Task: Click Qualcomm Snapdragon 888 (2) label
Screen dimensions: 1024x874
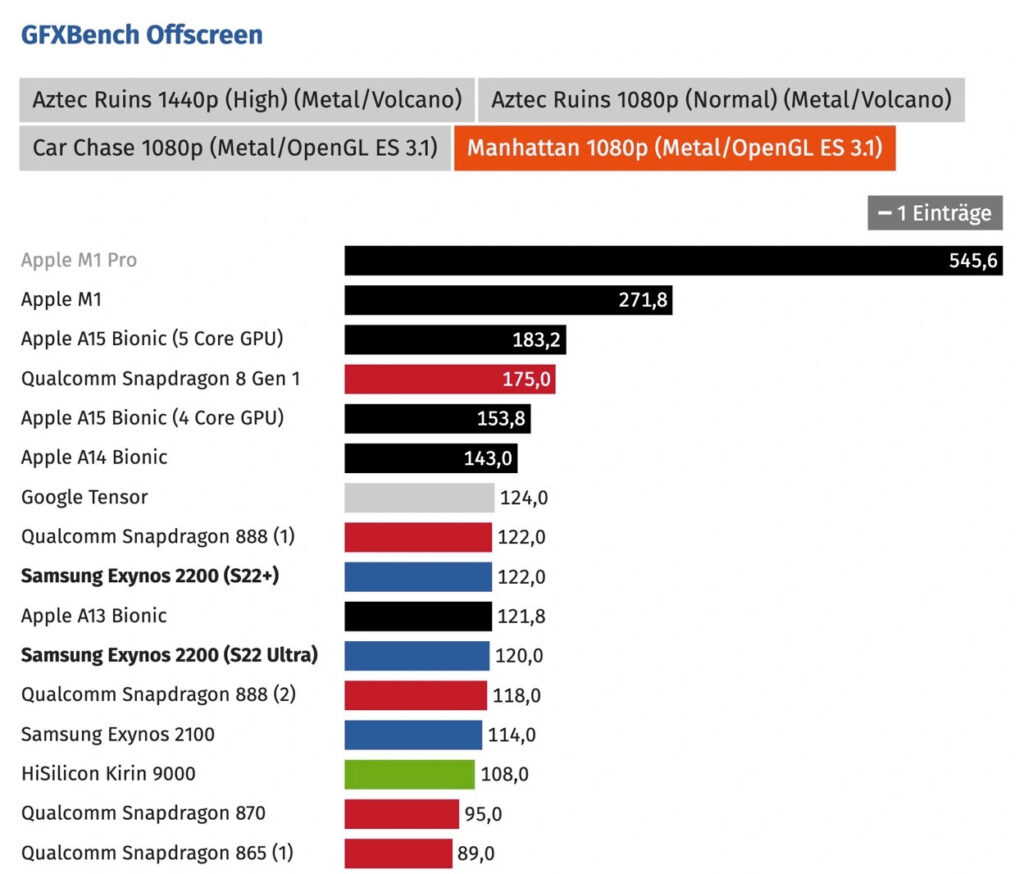Action: (158, 694)
